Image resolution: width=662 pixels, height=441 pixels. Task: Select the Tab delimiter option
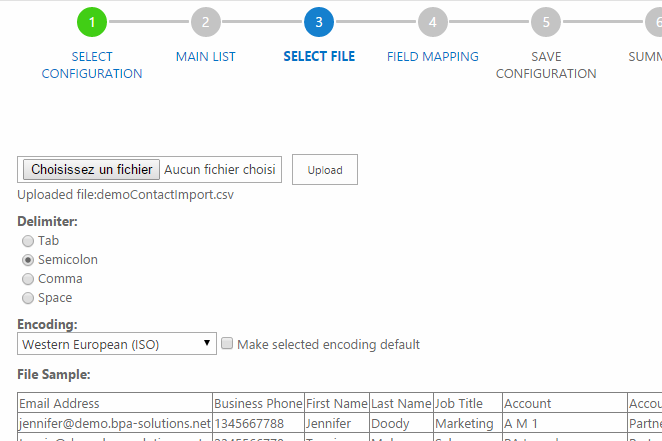28,241
